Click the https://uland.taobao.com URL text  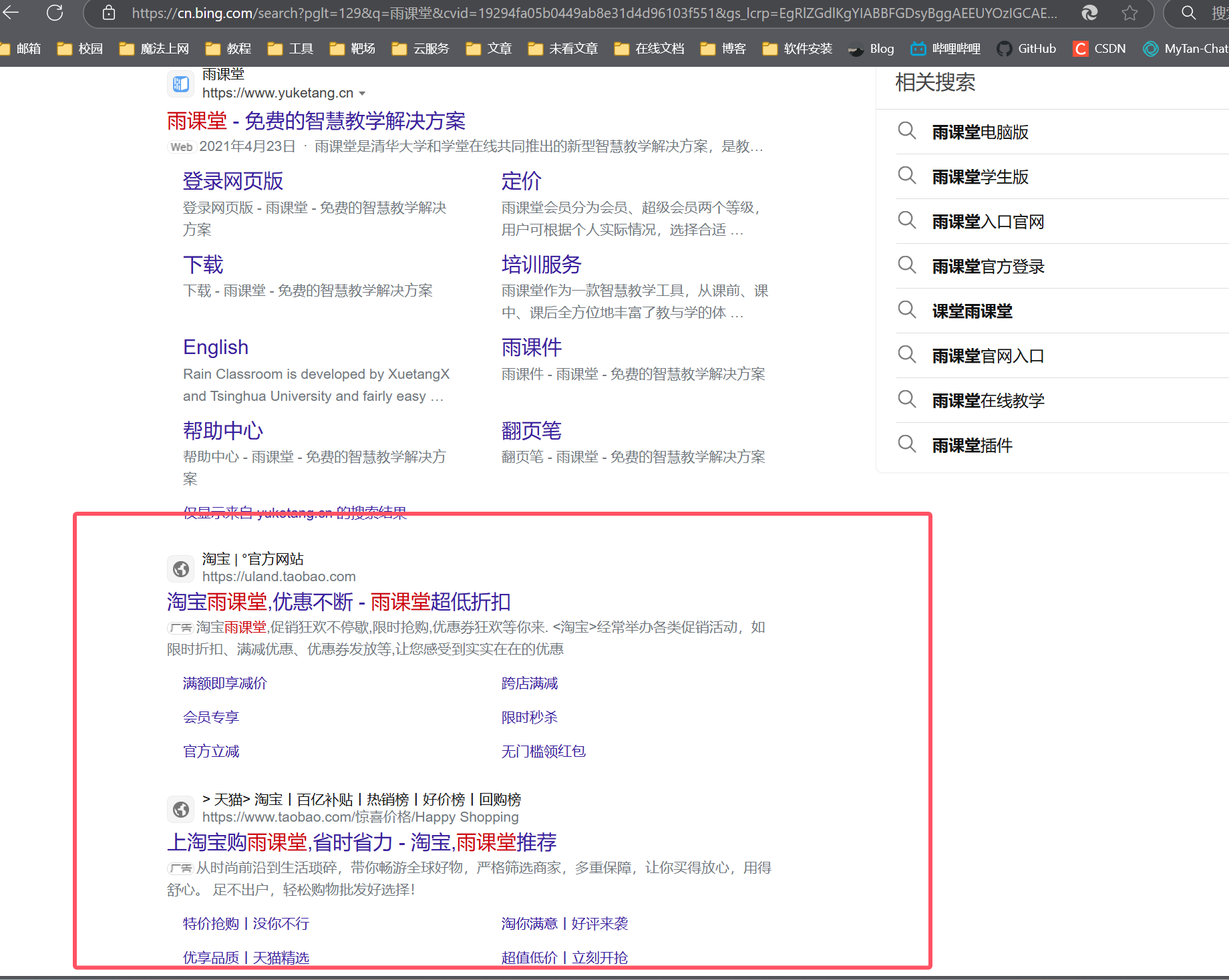(x=279, y=577)
